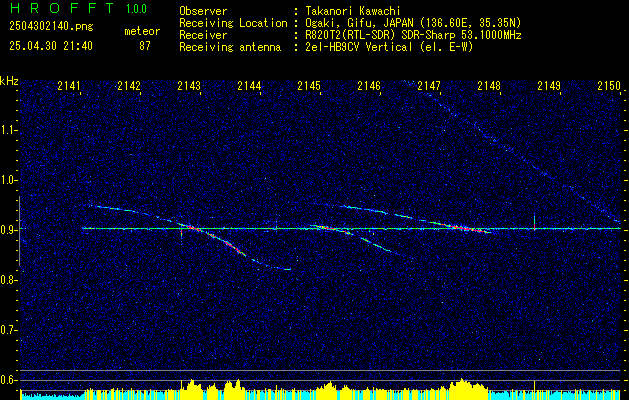Click the HROFFT program title text

click(x=62, y=8)
